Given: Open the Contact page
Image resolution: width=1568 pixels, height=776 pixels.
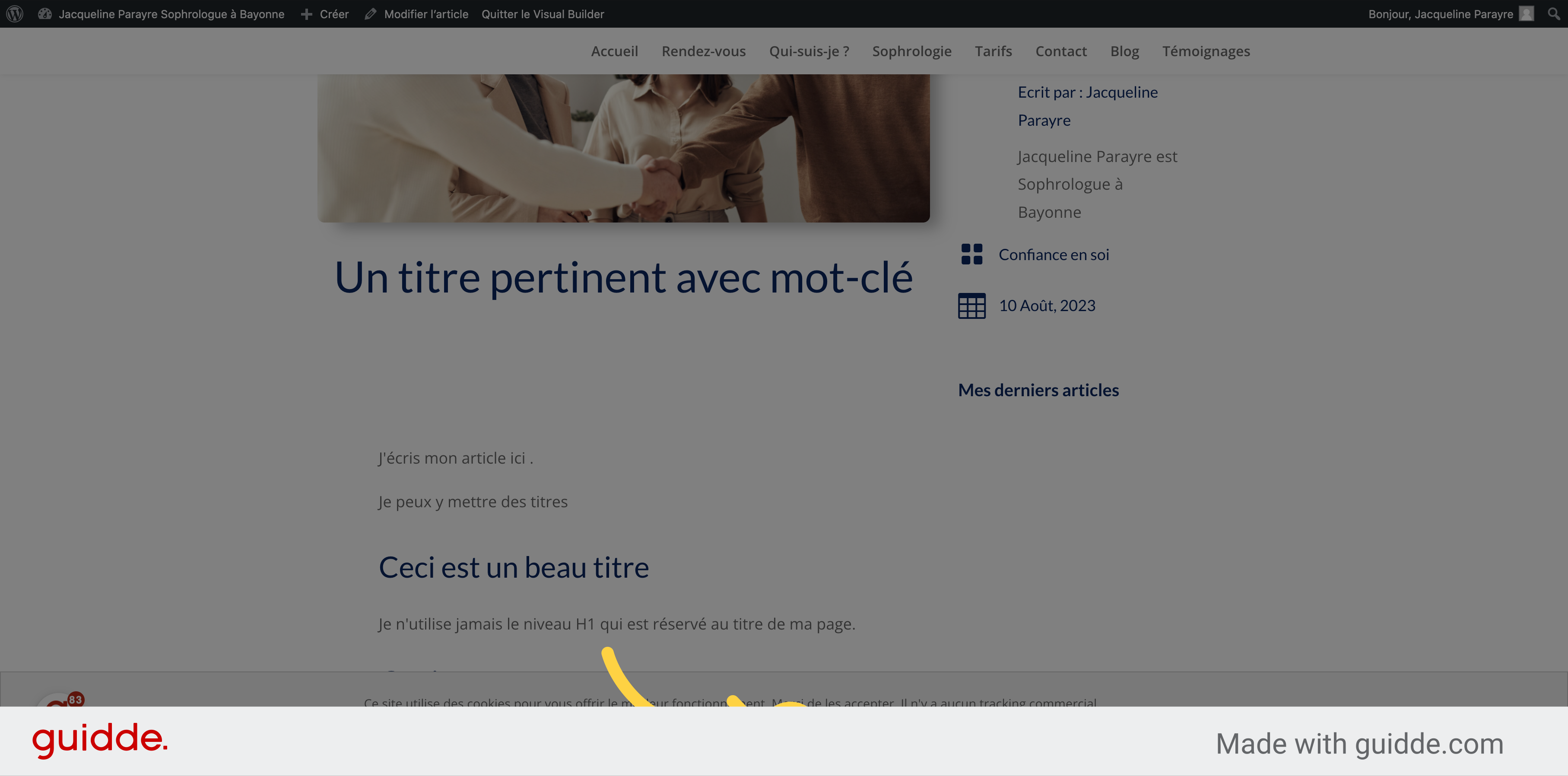Looking at the screenshot, I should coord(1061,51).
